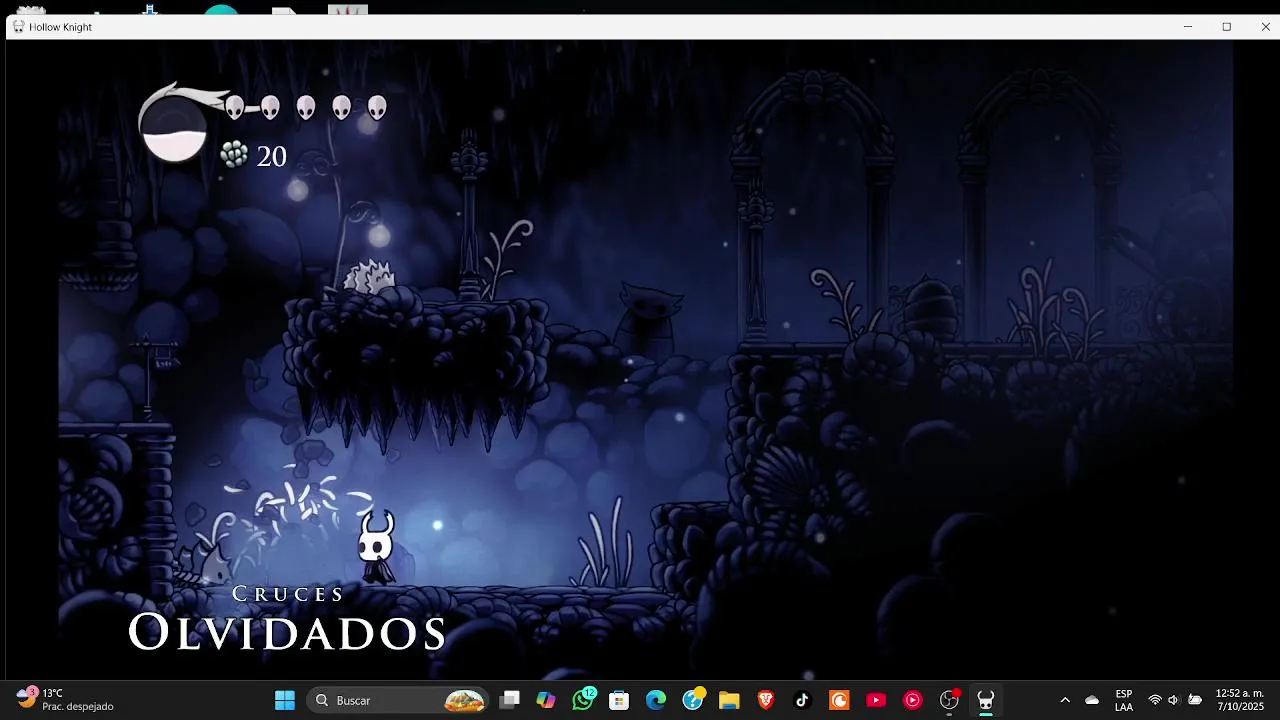Click the Knight player character
This screenshot has width=1280, height=720.
377,546
